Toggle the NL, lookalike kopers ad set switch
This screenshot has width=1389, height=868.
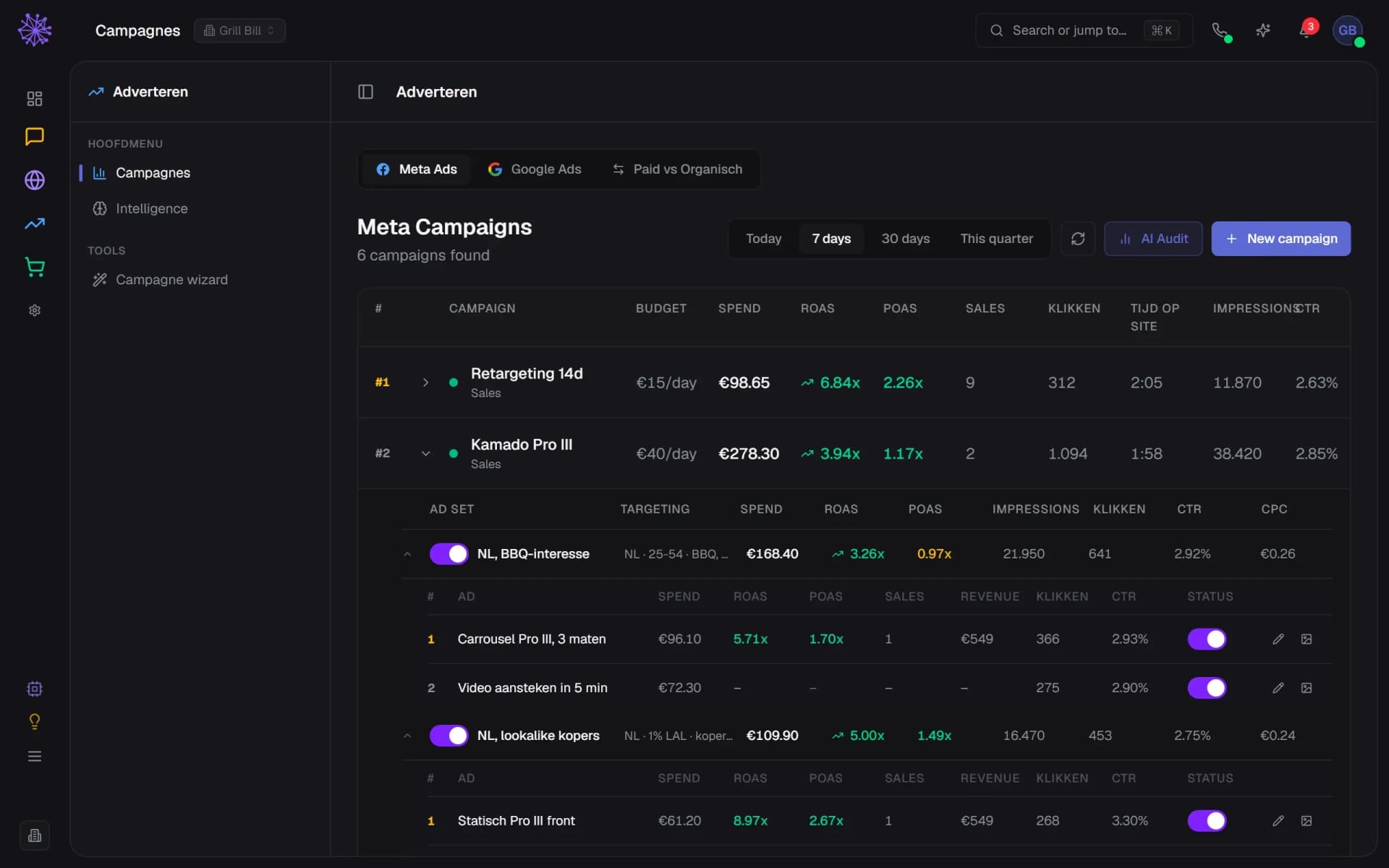[449, 736]
